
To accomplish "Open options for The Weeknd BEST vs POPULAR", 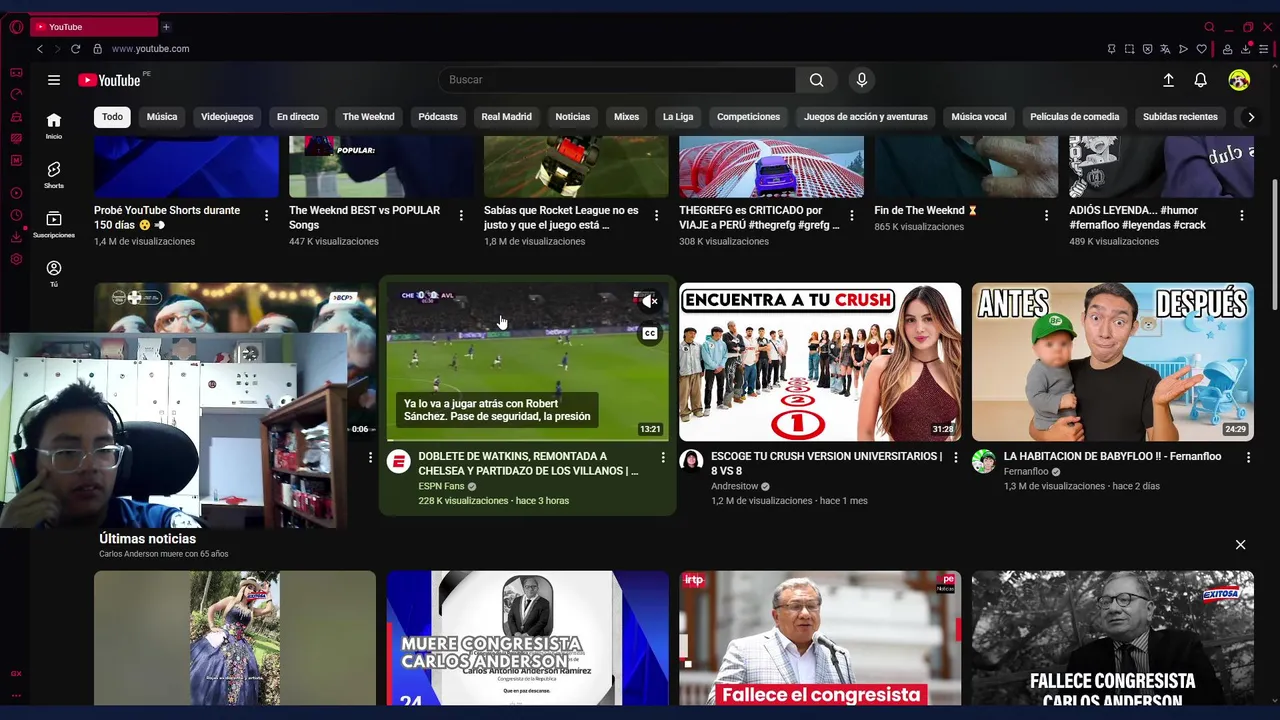I will coord(461,215).
